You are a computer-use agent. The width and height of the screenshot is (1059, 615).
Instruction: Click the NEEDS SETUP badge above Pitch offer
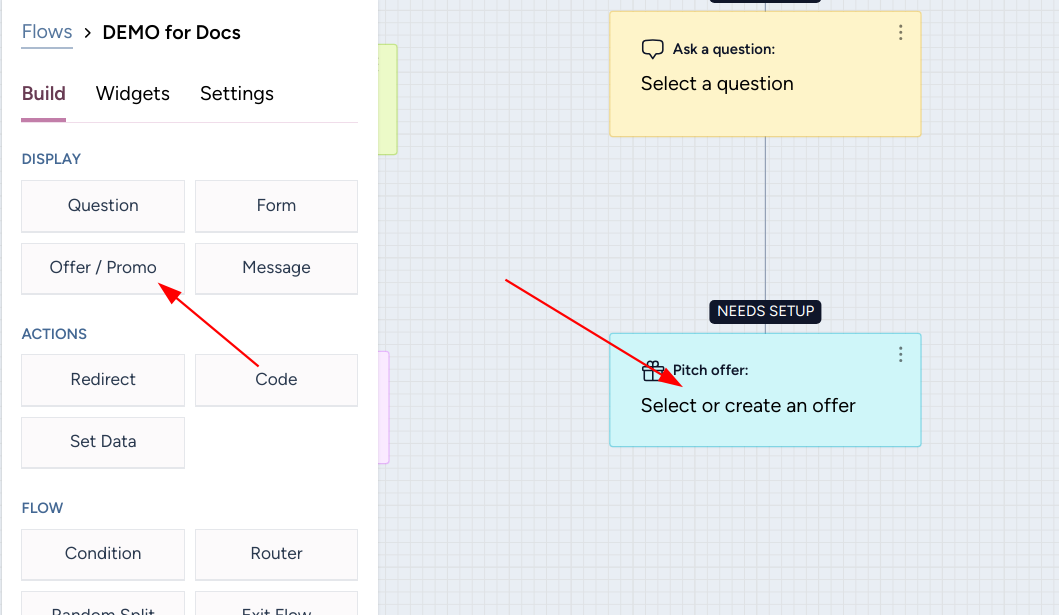[x=766, y=311]
